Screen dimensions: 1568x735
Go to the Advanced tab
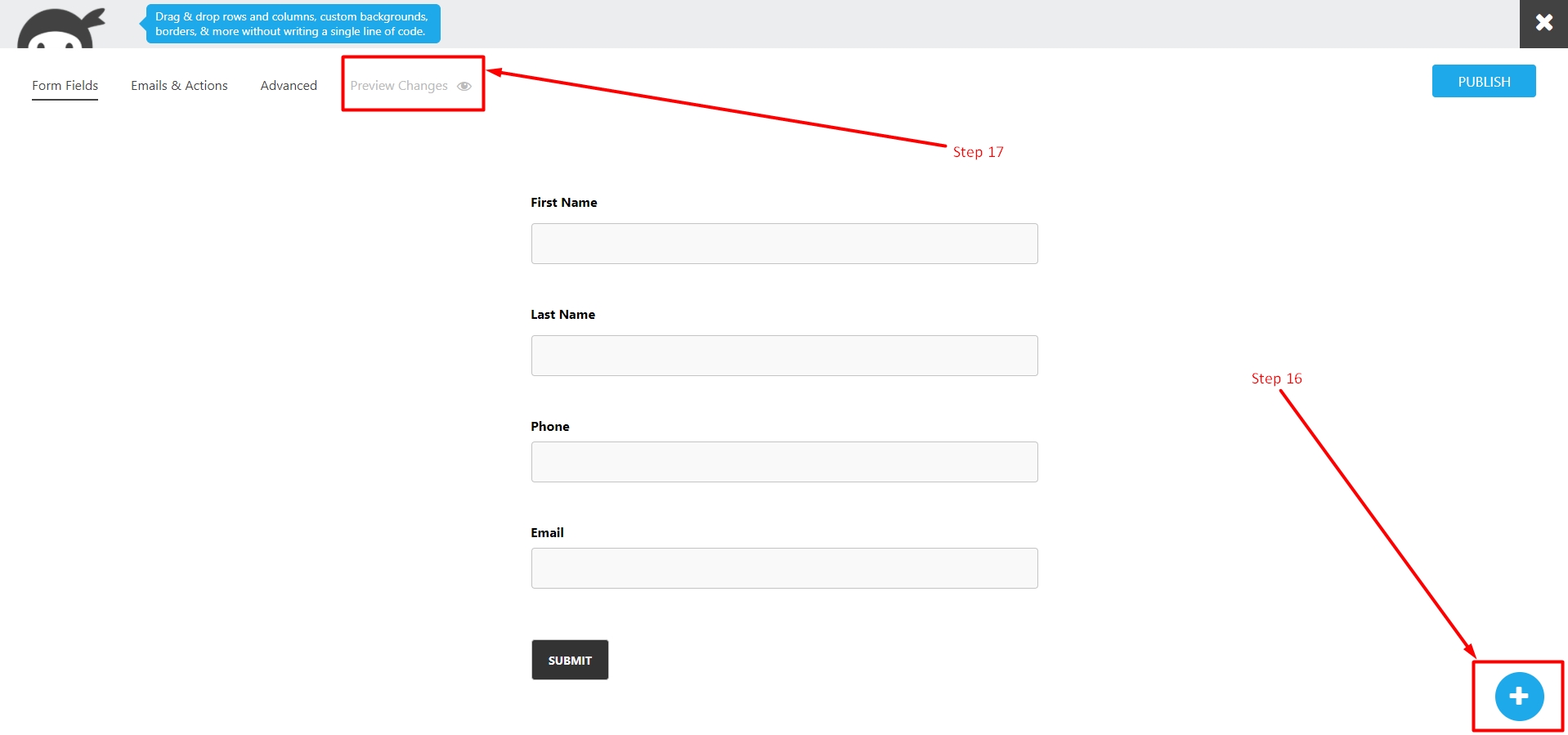(289, 86)
